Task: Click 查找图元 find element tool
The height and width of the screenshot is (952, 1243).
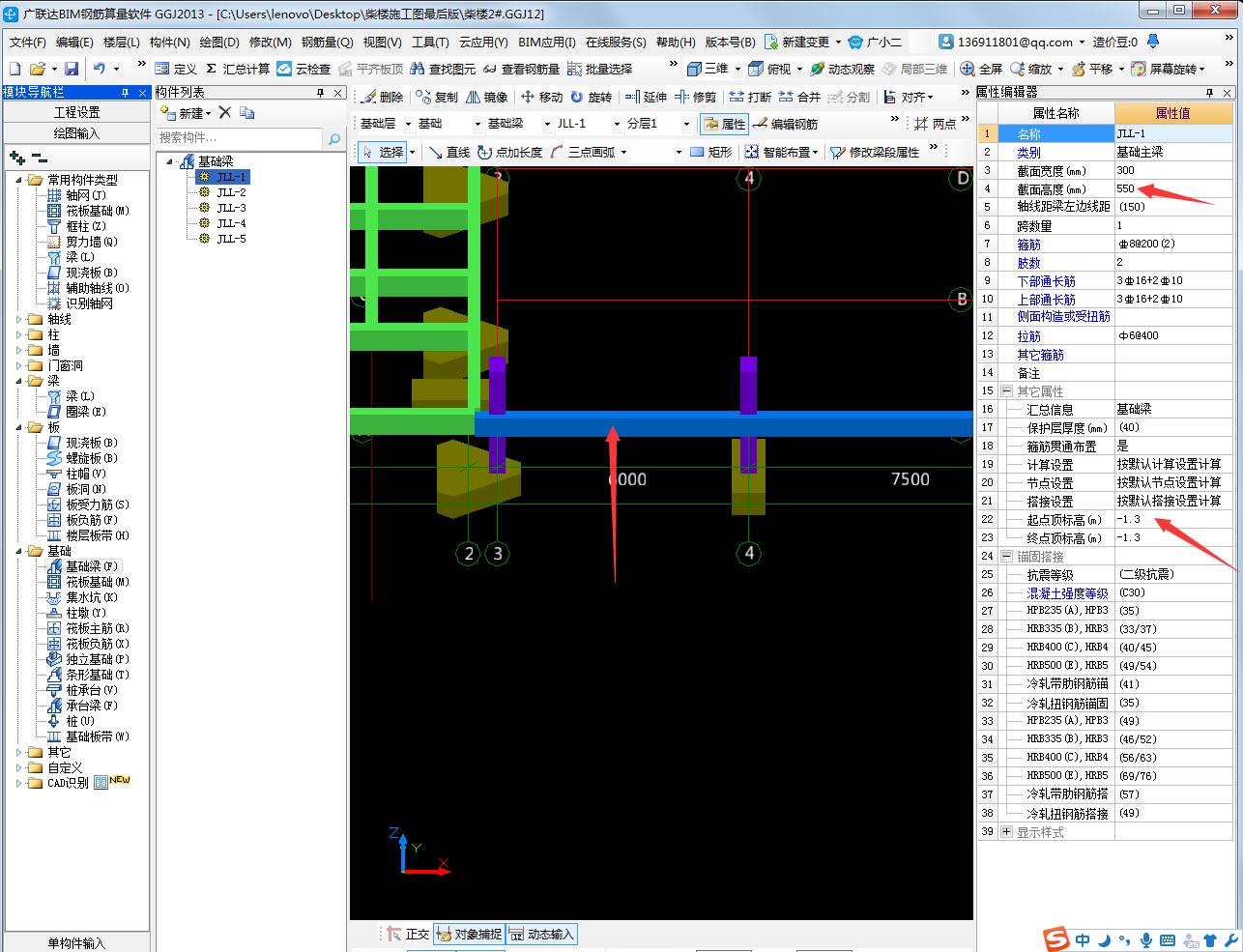Action: (x=443, y=69)
